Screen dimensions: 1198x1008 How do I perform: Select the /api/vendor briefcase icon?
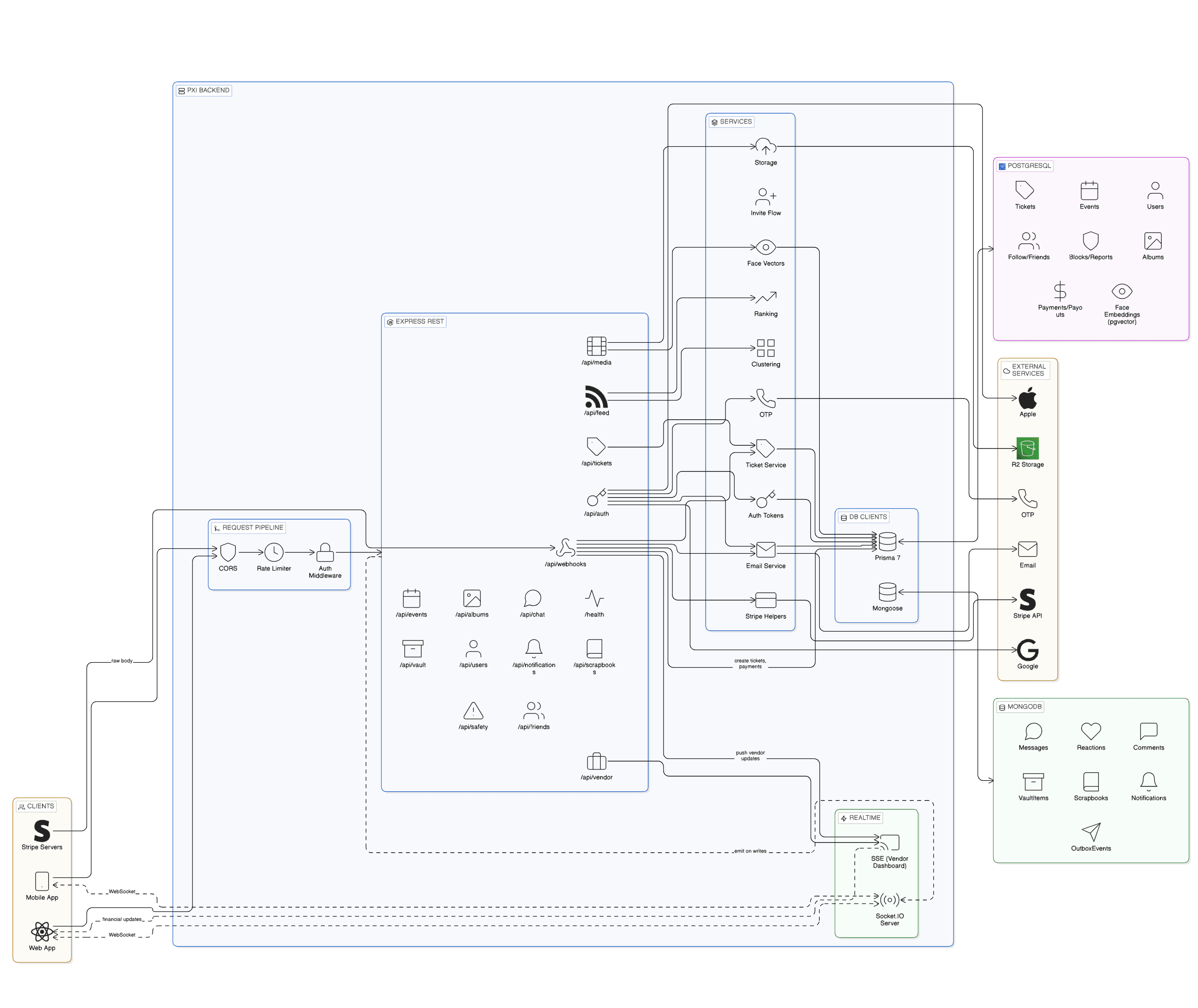click(596, 761)
